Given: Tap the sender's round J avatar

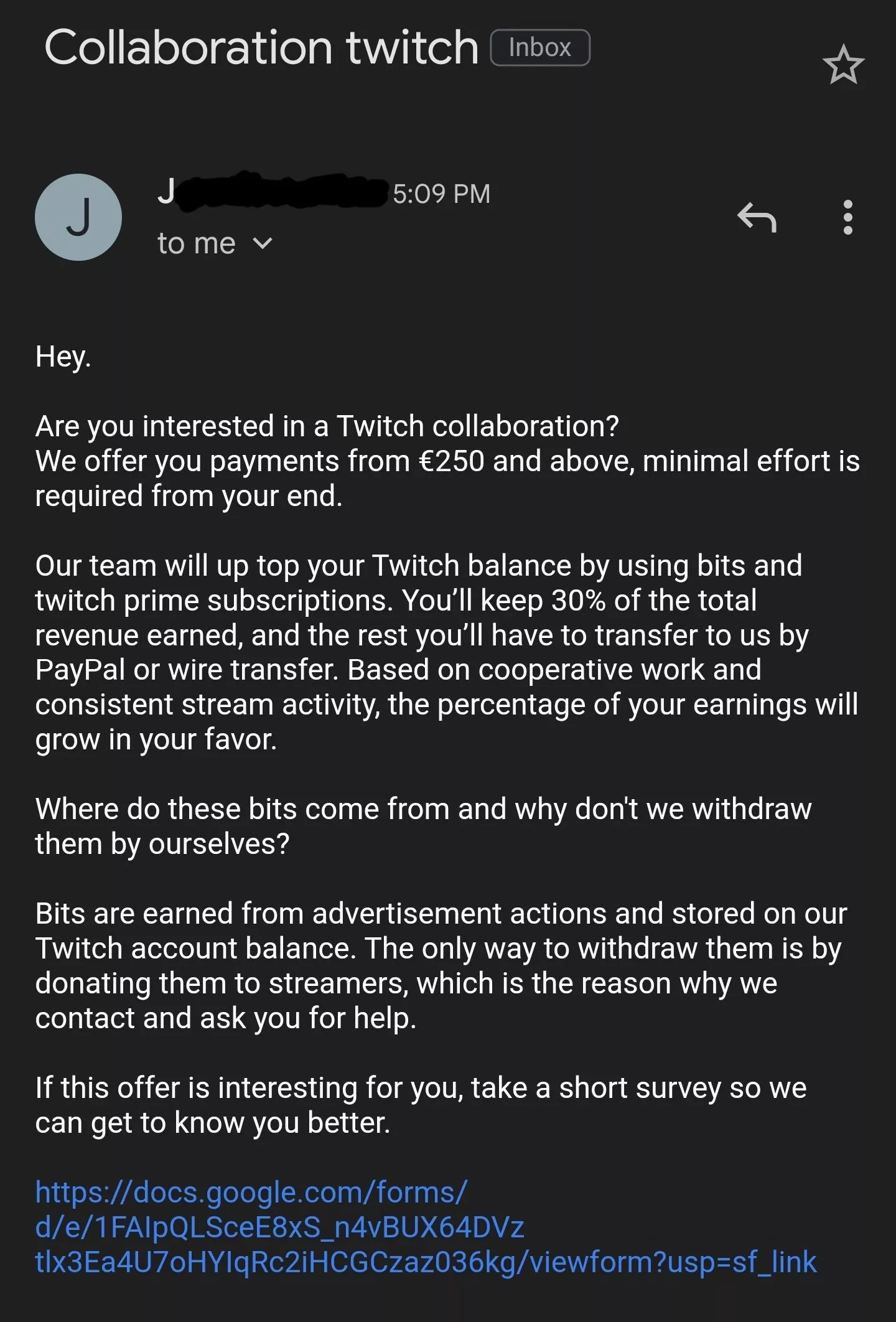Looking at the screenshot, I should pyautogui.click(x=78, y=217).
